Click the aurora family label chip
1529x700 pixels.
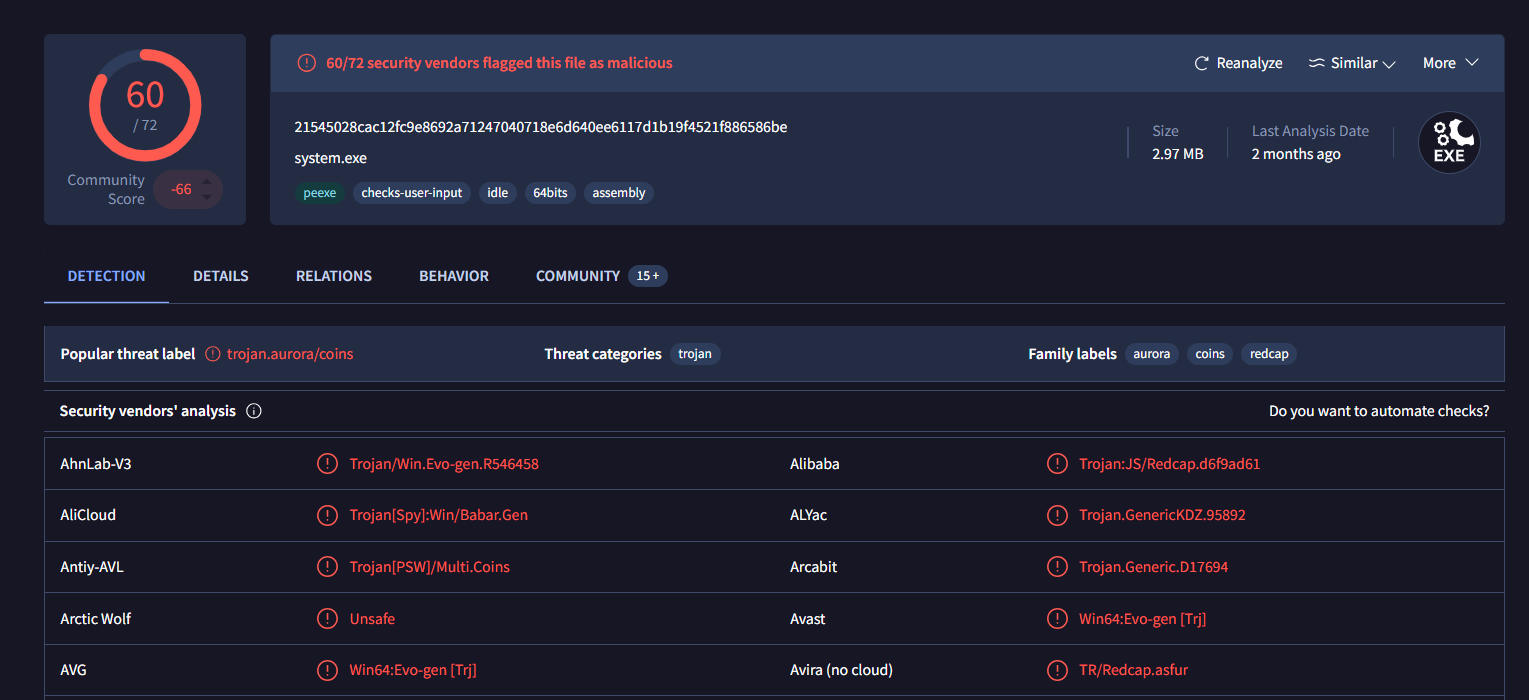1151,354
